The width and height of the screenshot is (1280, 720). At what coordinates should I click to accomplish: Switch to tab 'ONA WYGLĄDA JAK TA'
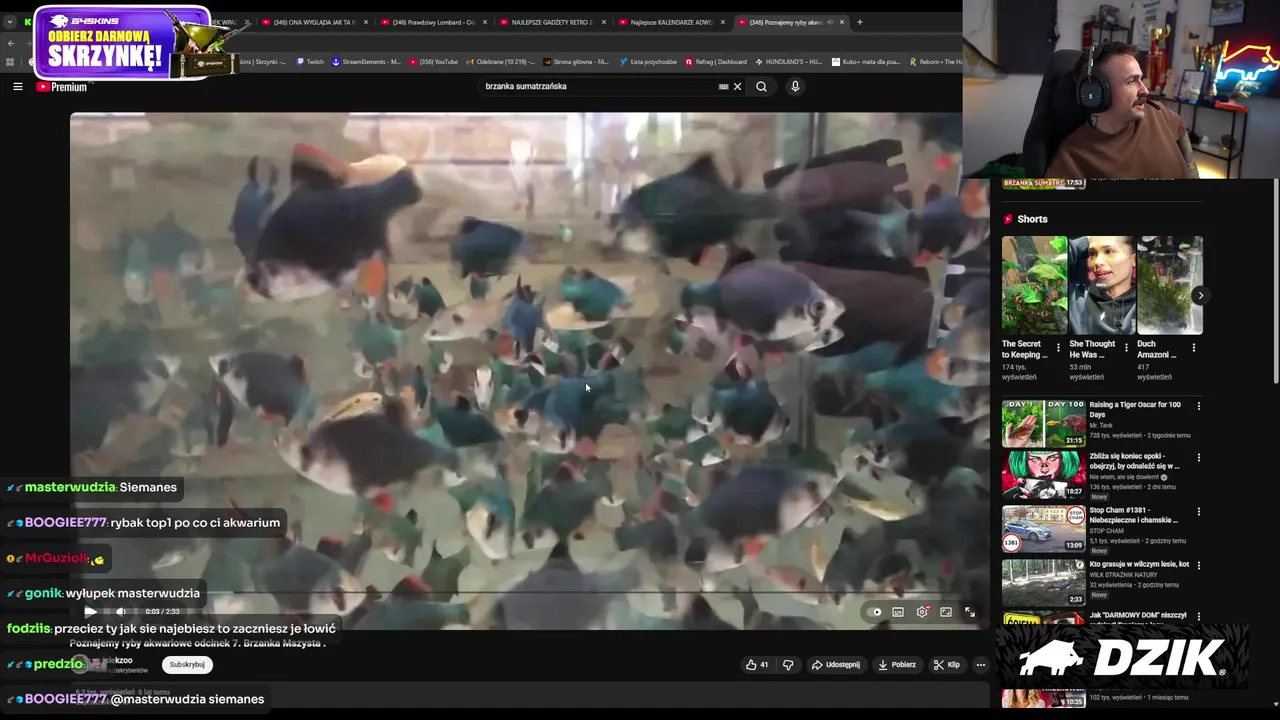(x=315, y=22)
